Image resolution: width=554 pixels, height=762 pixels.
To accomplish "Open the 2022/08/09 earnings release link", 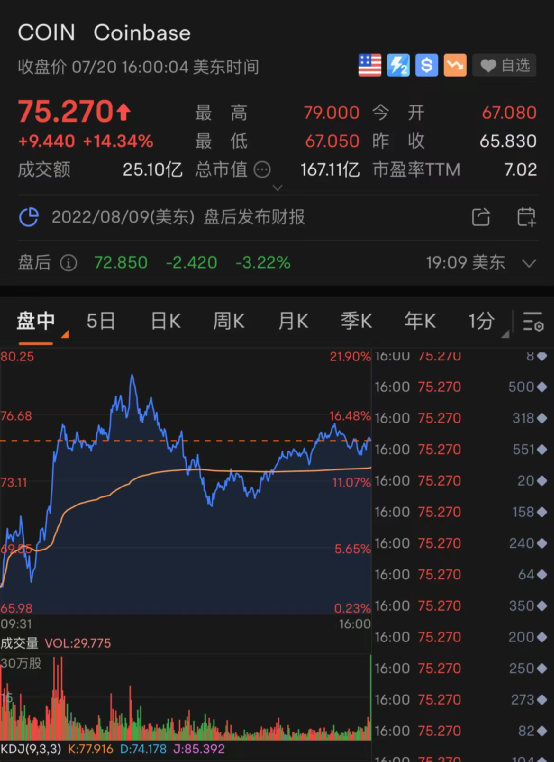I will coord(178,217).
